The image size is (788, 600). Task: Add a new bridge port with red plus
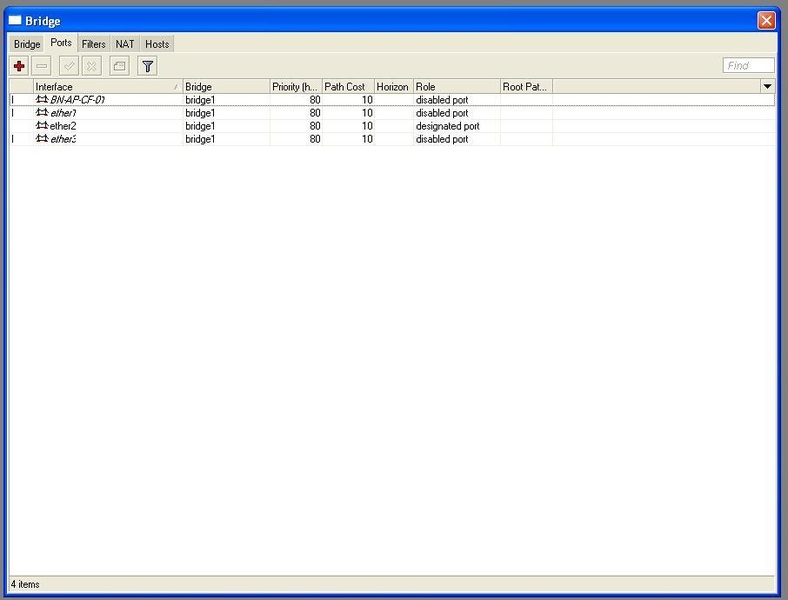click(19, 66)
